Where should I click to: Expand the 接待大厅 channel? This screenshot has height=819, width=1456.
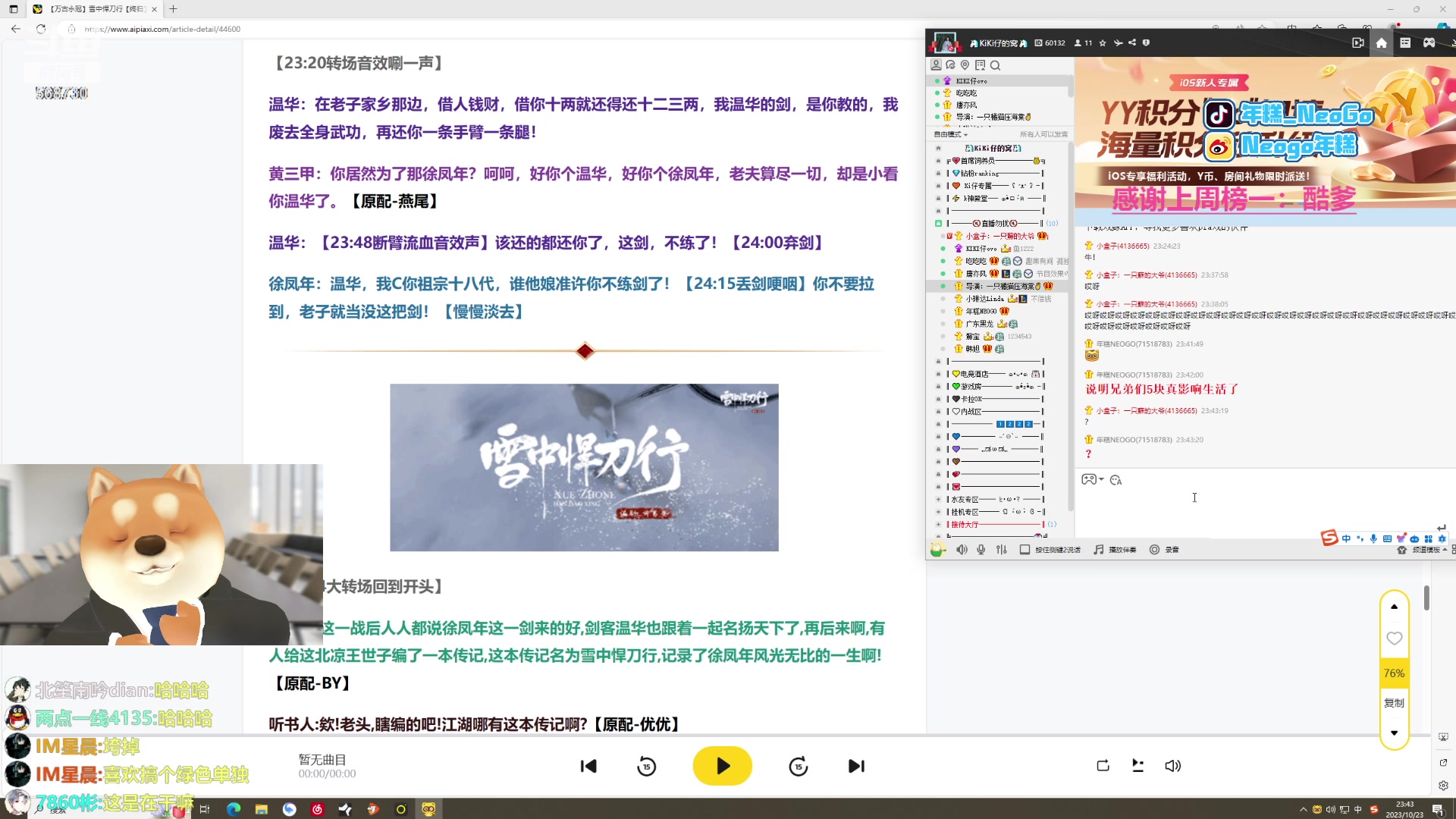pyautogui.click(x=939, y=525)
